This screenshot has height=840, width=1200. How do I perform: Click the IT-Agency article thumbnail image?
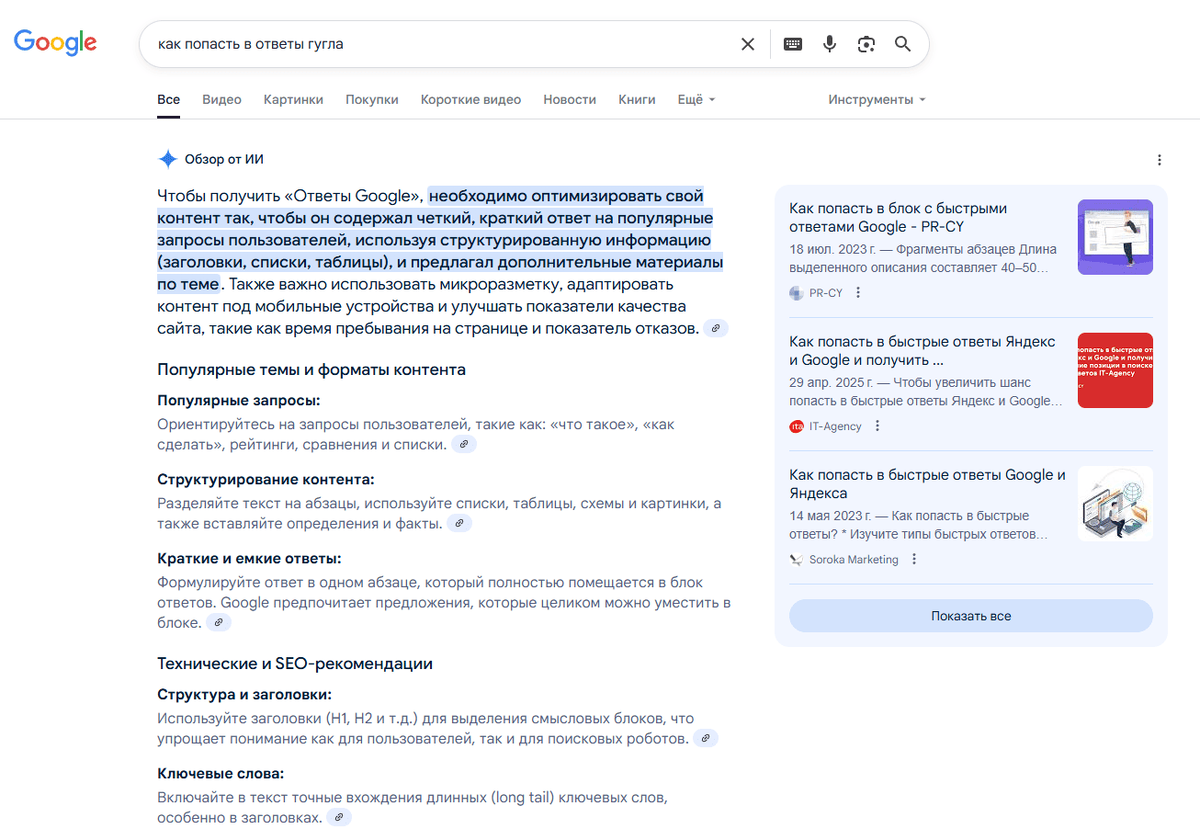pos(1114,371)
